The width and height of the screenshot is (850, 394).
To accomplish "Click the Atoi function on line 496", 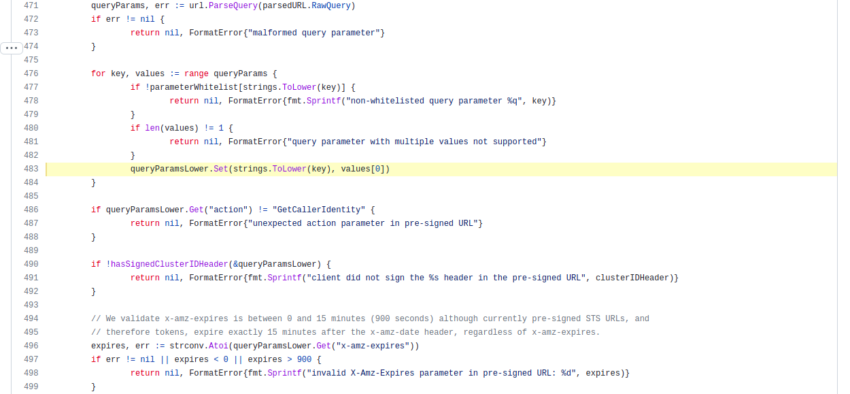I will click(208, 346).
